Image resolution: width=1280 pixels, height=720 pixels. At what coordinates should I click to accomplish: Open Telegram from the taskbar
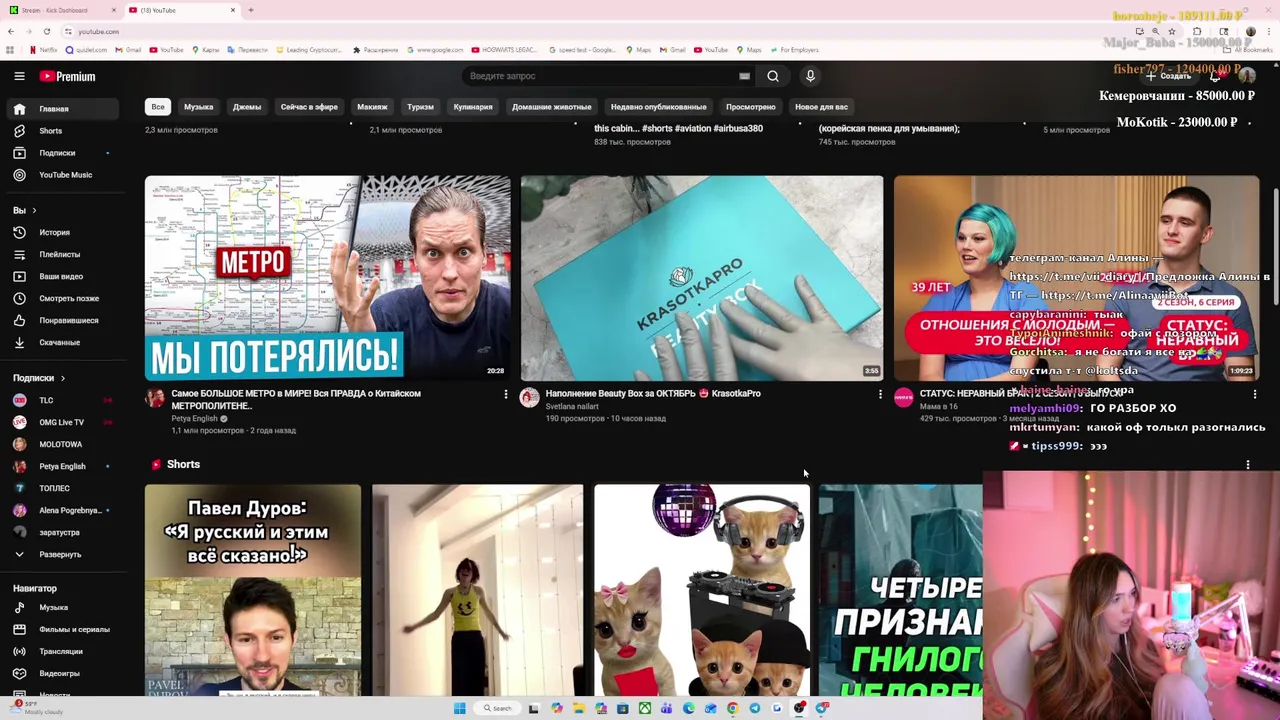point(754,708)
